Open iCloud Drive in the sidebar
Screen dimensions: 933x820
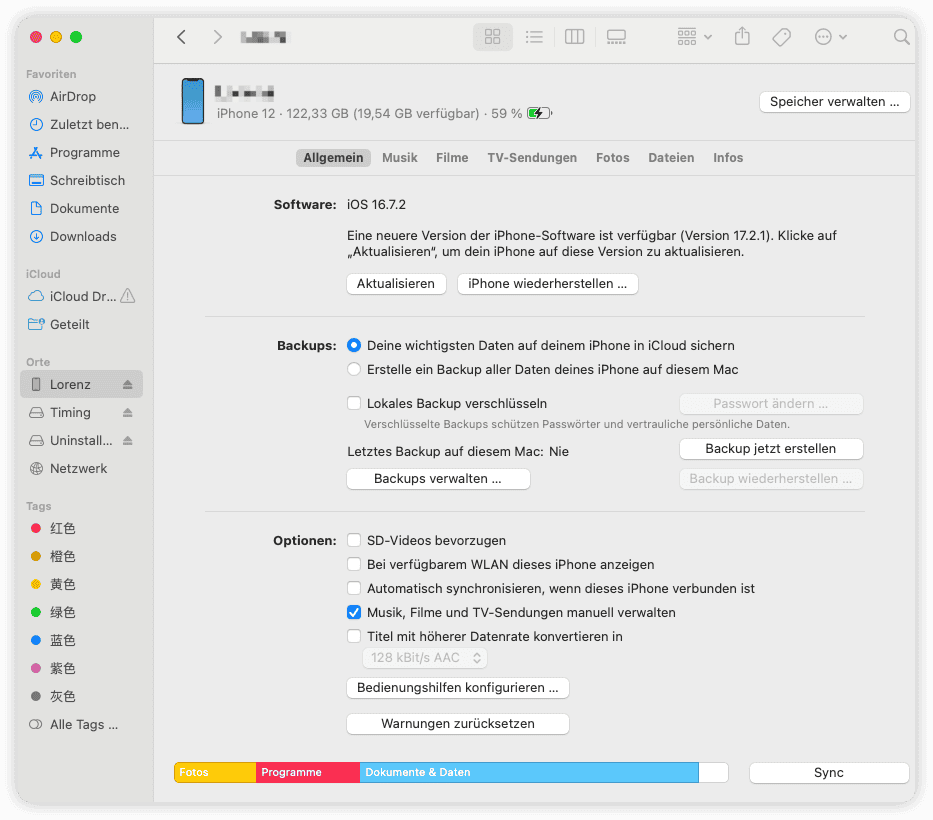click(71, 296)
